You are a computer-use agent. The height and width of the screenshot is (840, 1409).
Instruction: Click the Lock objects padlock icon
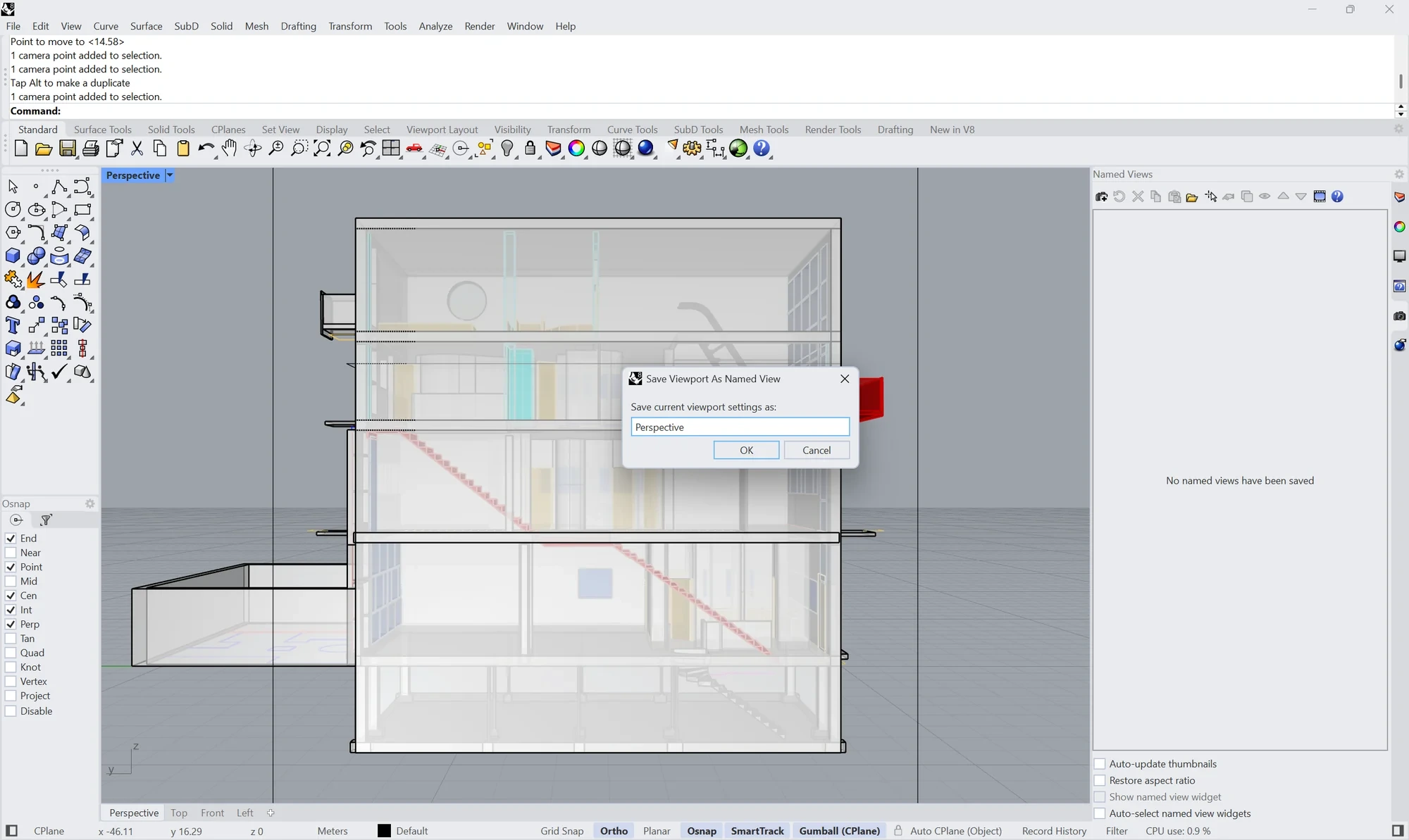(x=530, y=149)
